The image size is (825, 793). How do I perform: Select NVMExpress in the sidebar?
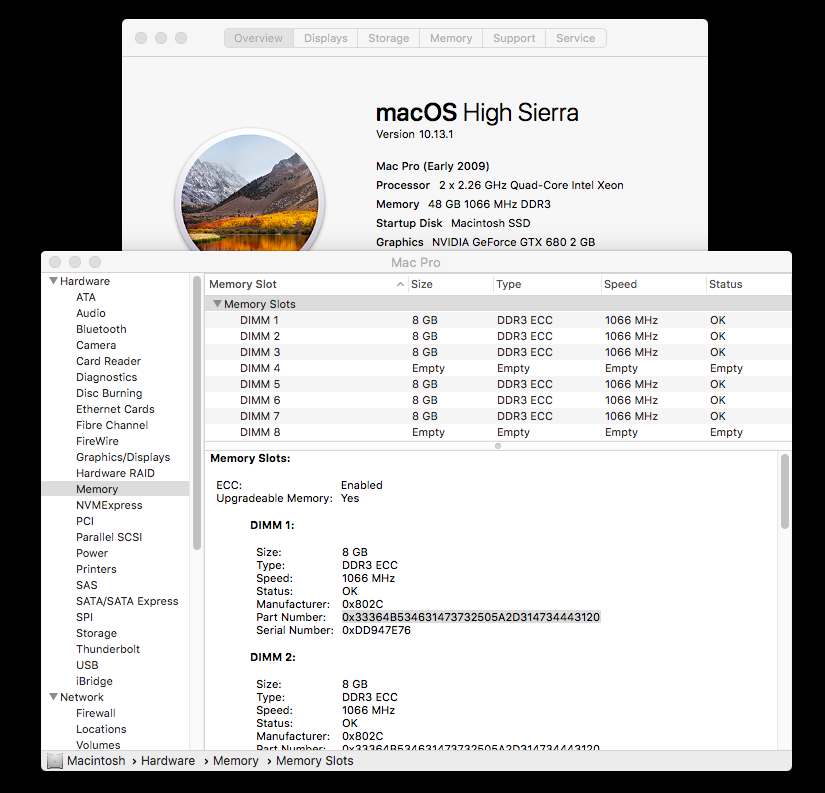pos(109,505)
